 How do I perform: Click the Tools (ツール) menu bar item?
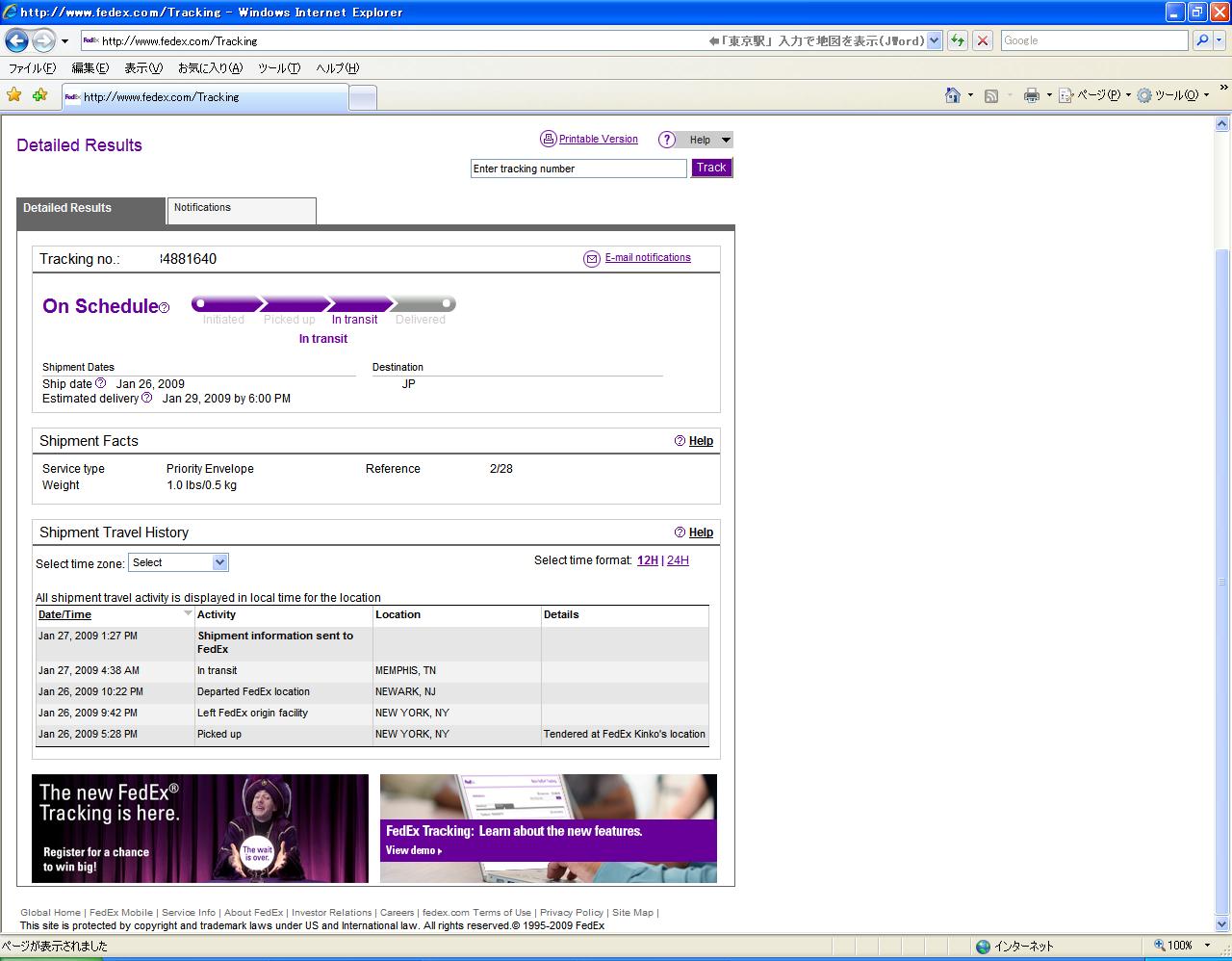(x=279, y=68)
